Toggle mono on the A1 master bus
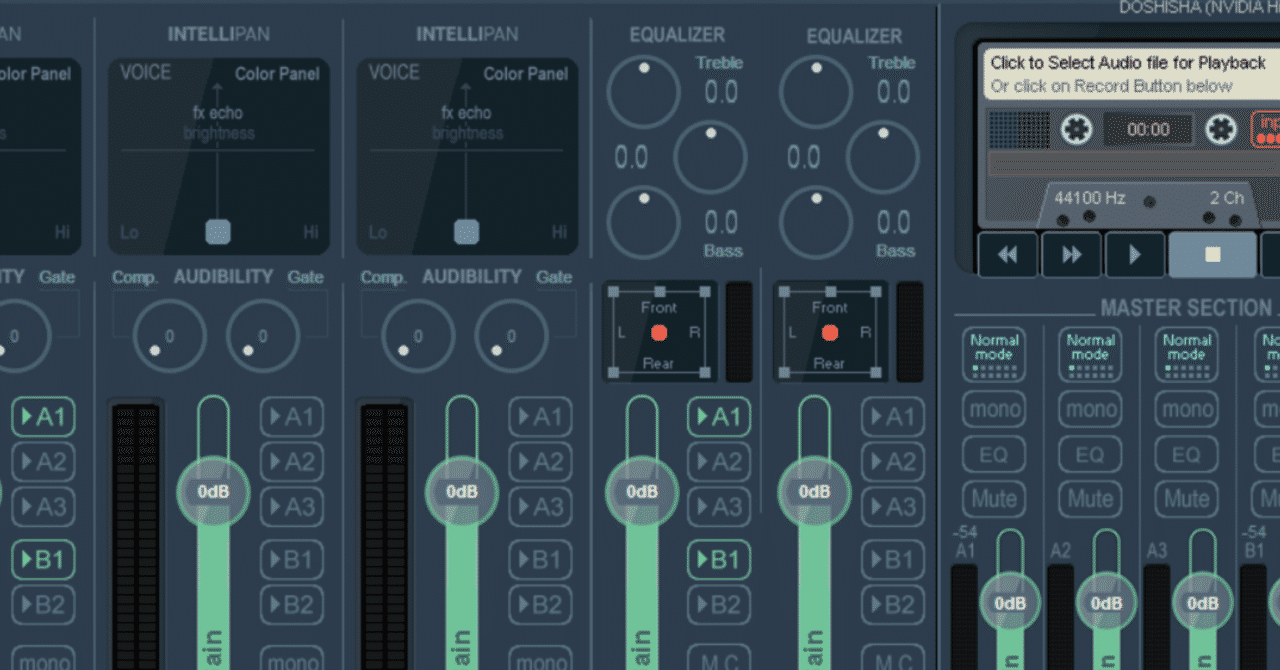Screen dimensions: 1280x670 (994, 409)
